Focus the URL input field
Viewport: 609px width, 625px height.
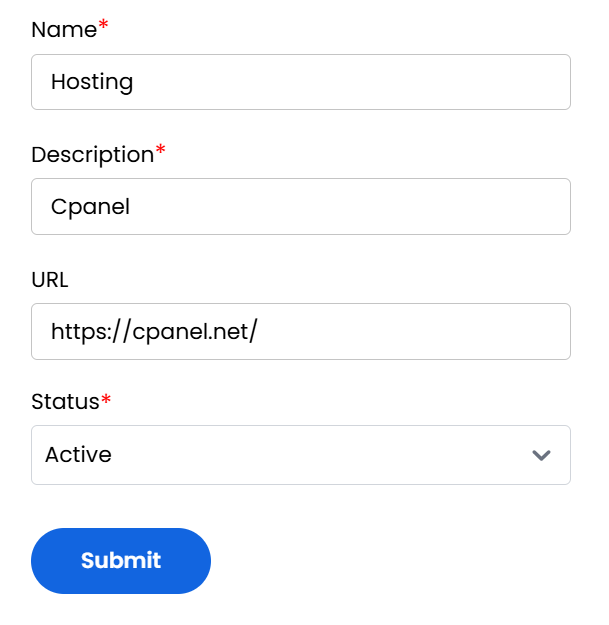300,331
